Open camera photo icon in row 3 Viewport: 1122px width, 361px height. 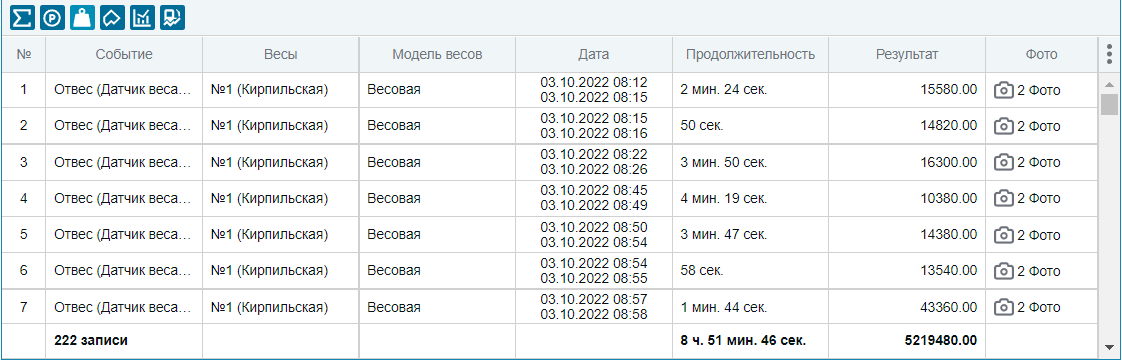(x=1004, y=163)
